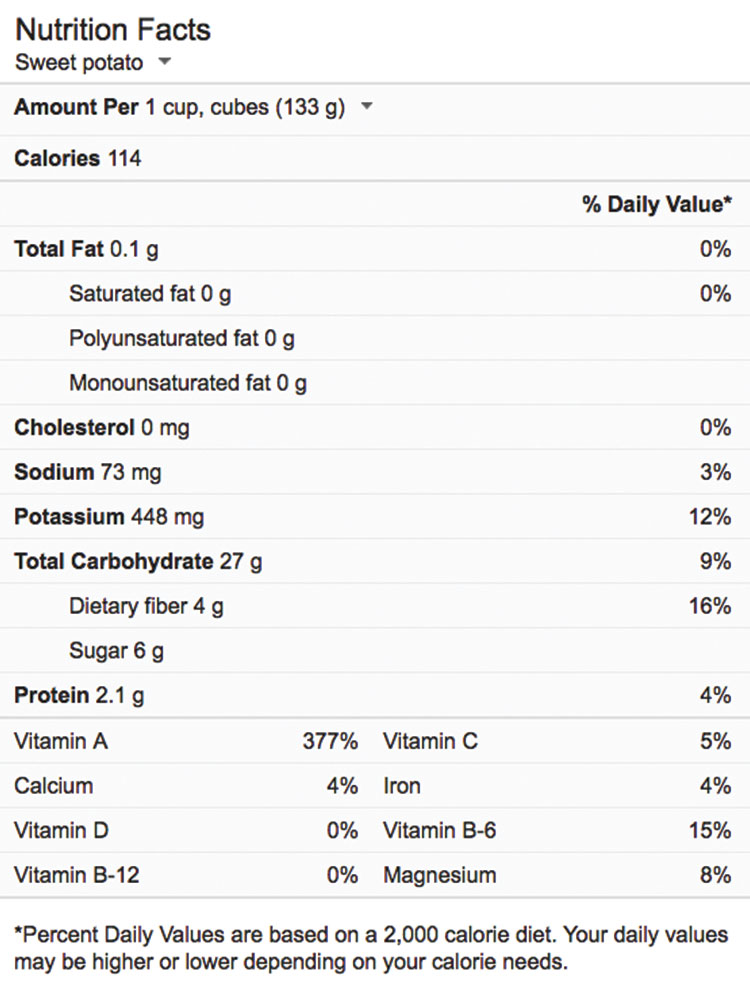Screen dimensions: 750x996
Task: Select the Vitamin B-6 label
Action: (x=436, y=830)
